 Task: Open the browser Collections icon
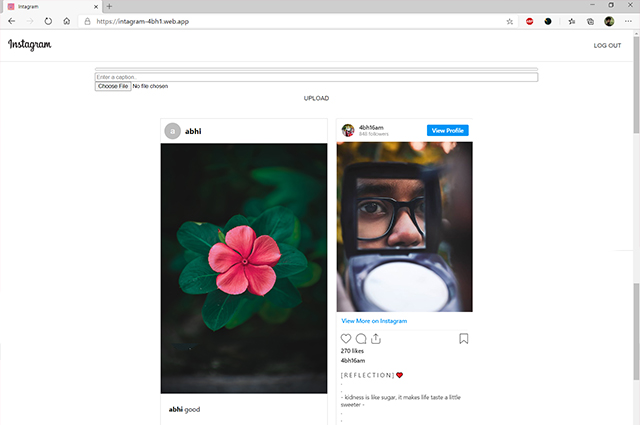click(x=590, y=20)
